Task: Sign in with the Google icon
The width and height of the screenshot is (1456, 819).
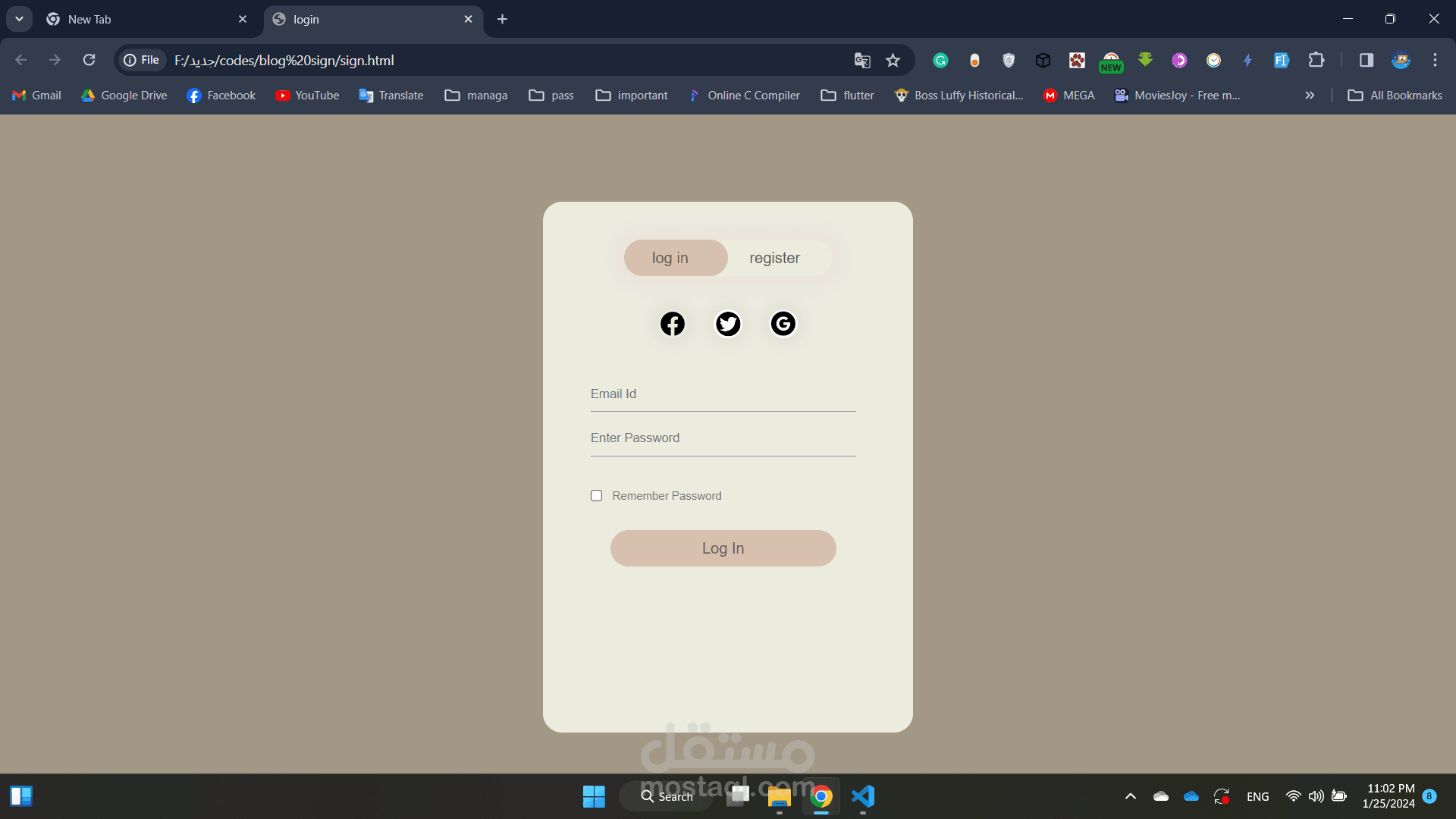Action: [783, 324]
